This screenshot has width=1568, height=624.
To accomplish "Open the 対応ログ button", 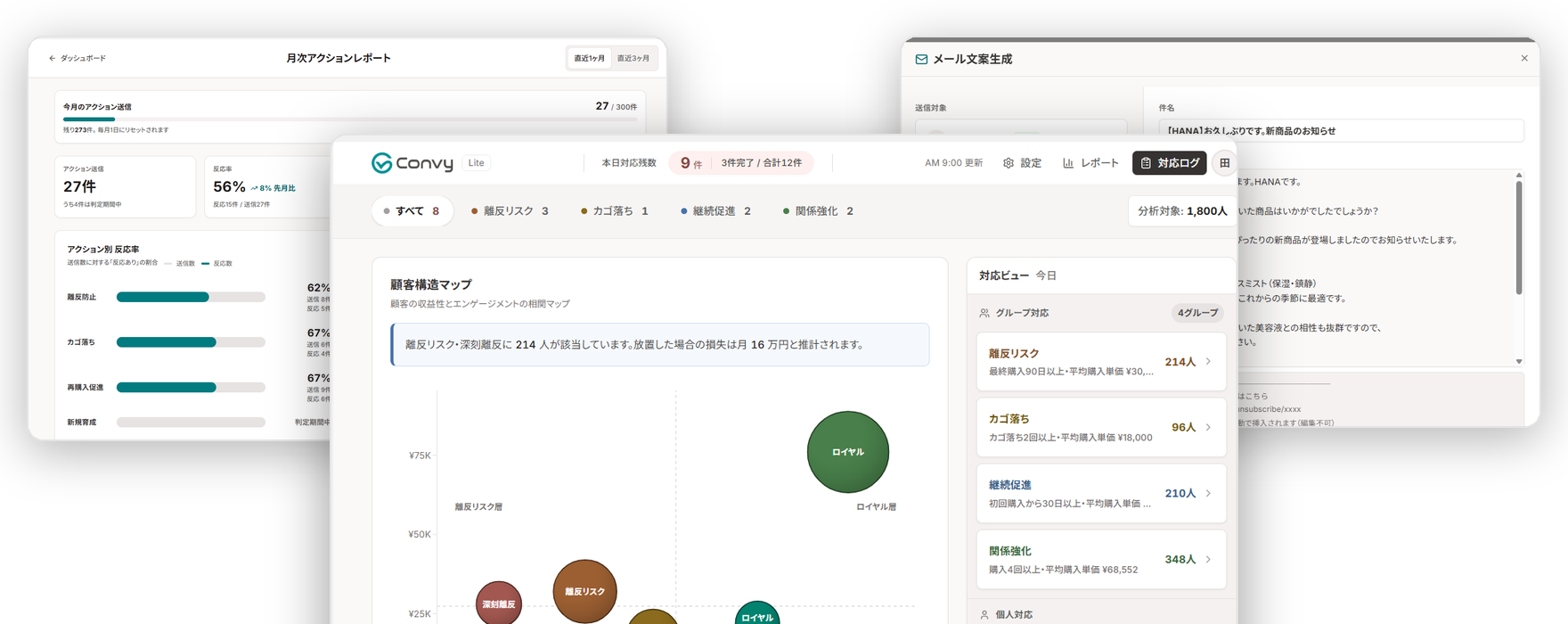I will click(x=1170, y=163).
